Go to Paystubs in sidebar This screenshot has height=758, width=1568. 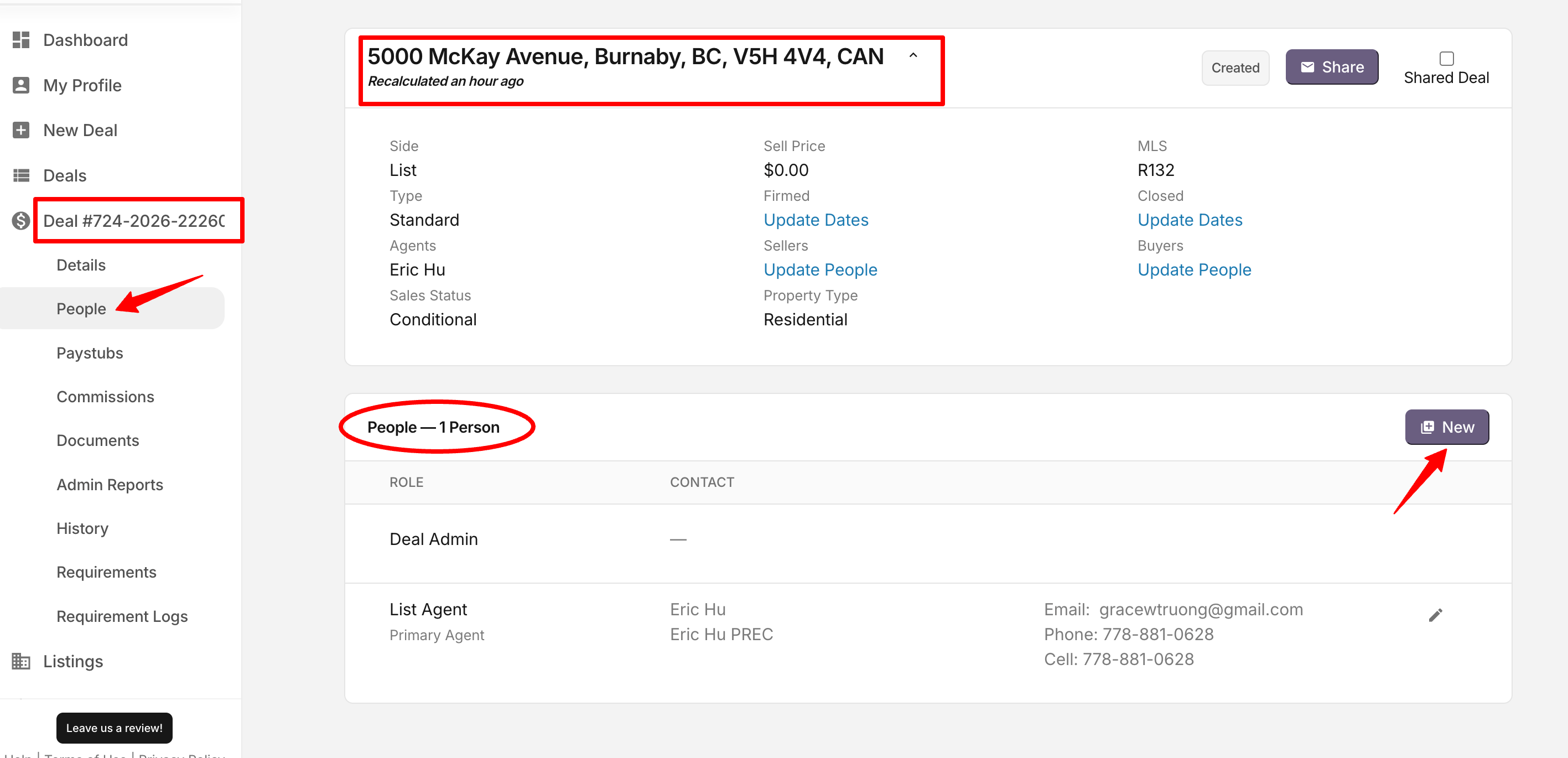(90, 353)
